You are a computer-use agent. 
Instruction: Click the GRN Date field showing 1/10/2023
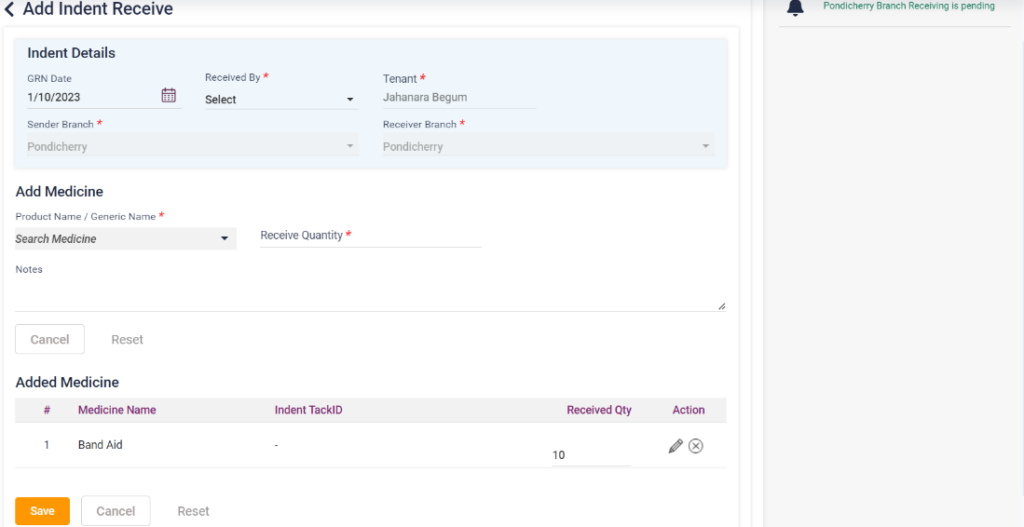click(90, 97)
